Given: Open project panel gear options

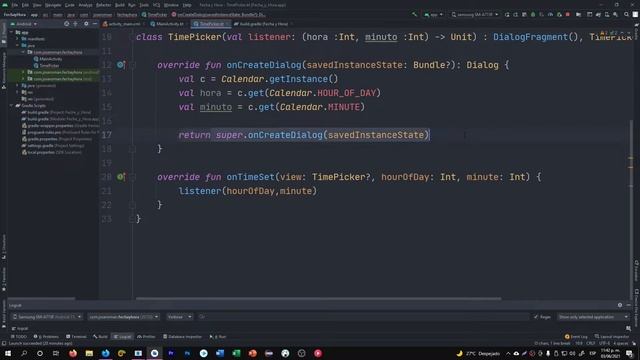Looking at the screenshot, I should pos(86,24).
